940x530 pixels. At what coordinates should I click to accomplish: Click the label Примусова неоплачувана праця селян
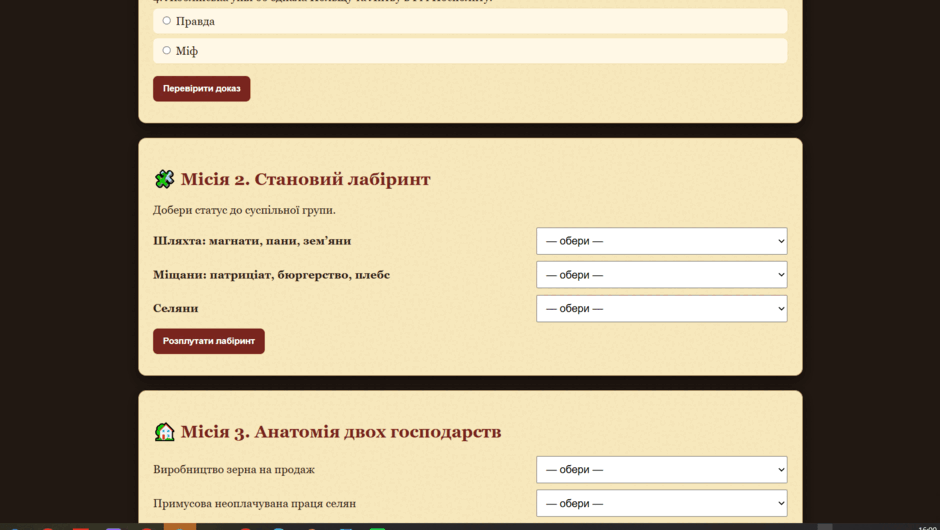click(x=254, y=504)
